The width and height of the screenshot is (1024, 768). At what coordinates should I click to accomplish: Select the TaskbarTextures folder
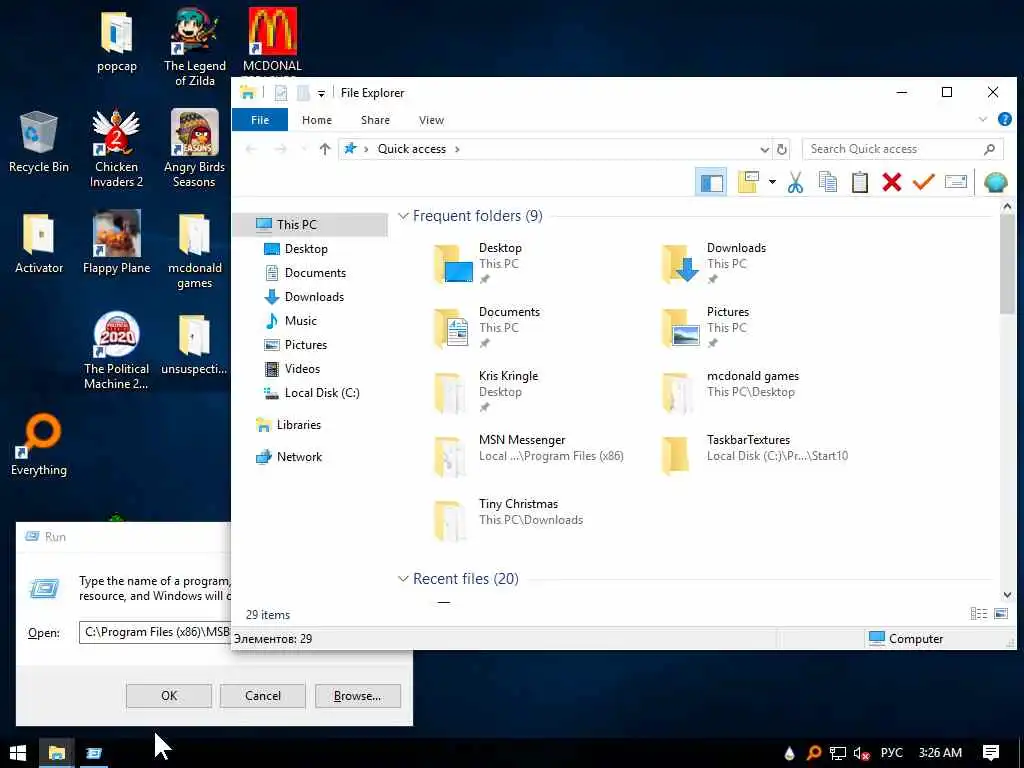pyautogui.click(x=755, y=455)
